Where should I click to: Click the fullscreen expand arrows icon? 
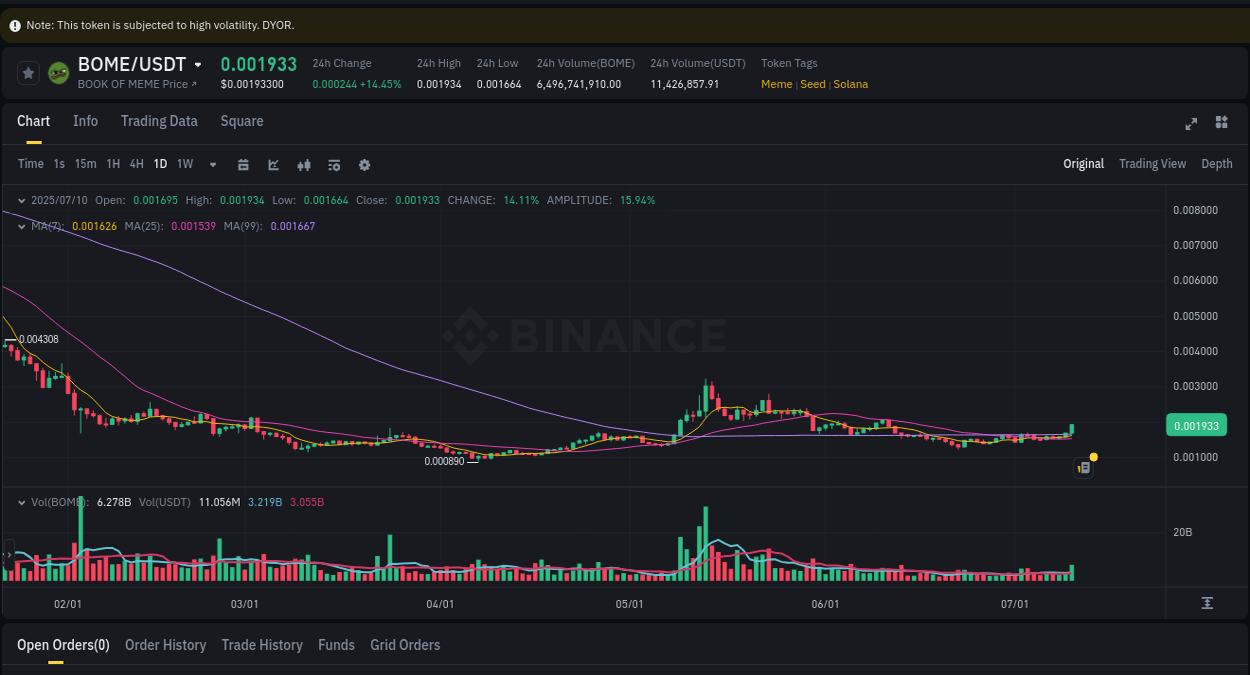pos(1191,123)
